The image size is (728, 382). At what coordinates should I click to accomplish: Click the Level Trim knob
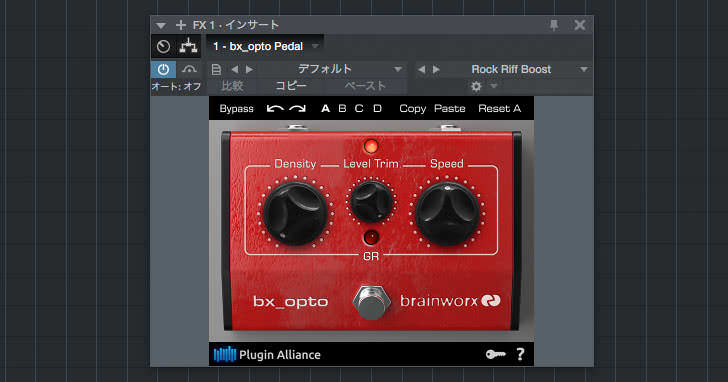370,202
